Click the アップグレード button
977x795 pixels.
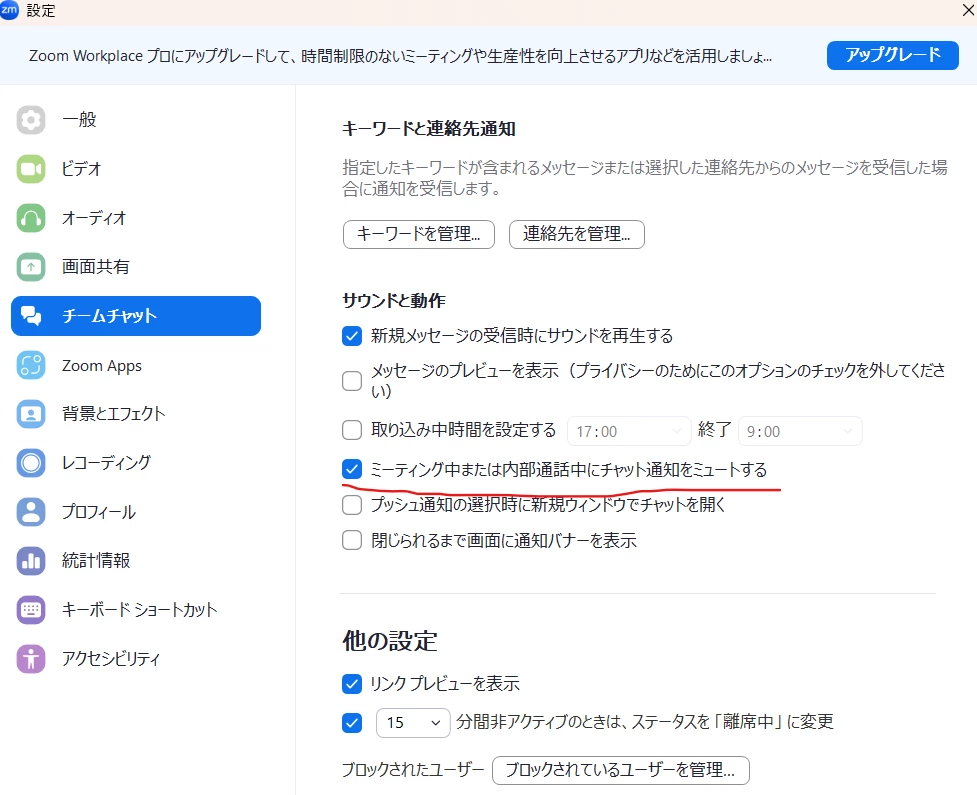tap(892, 55)
